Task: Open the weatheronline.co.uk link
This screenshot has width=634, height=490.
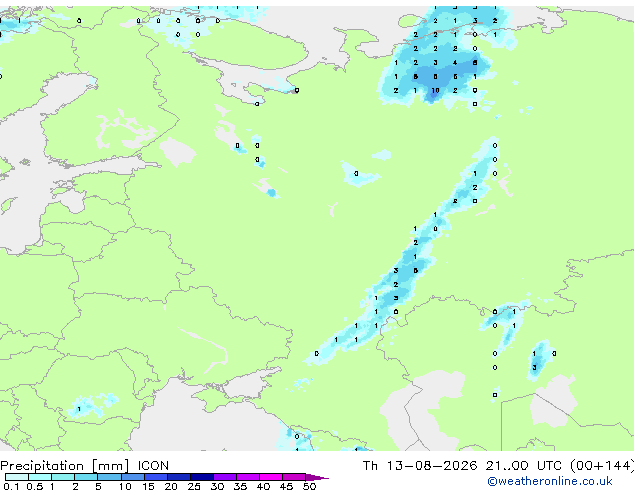Action: click(550, 482)
